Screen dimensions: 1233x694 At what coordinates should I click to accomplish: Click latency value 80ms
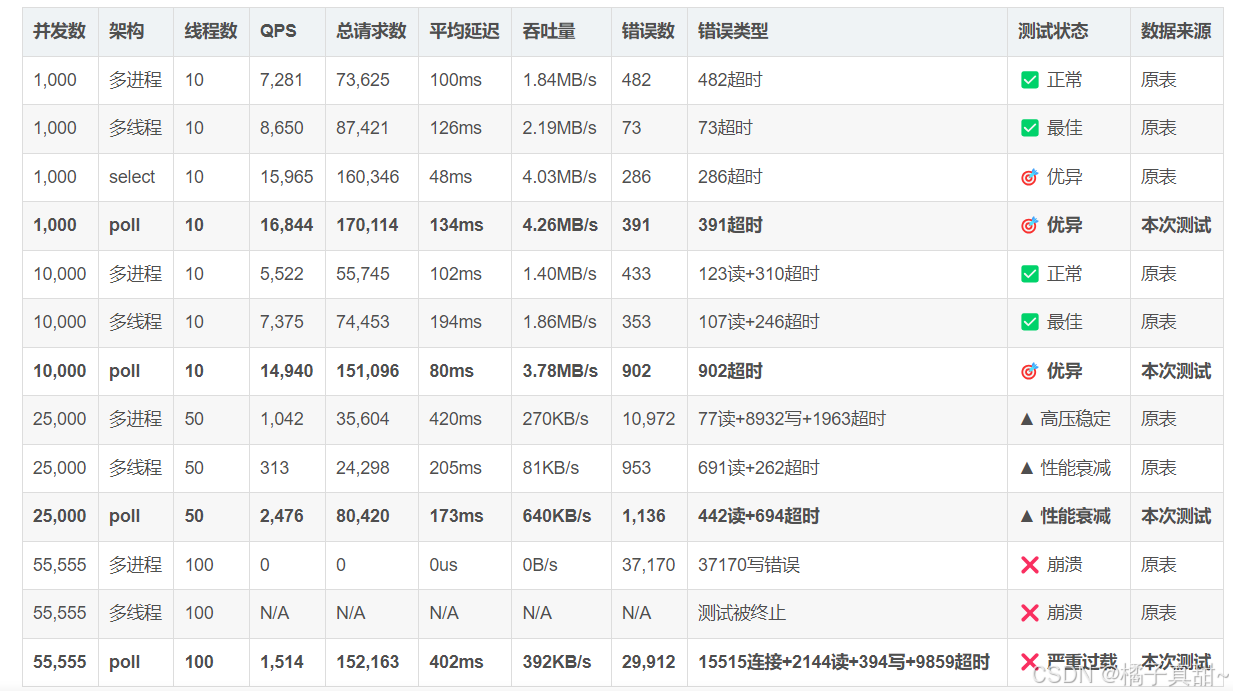451,371
